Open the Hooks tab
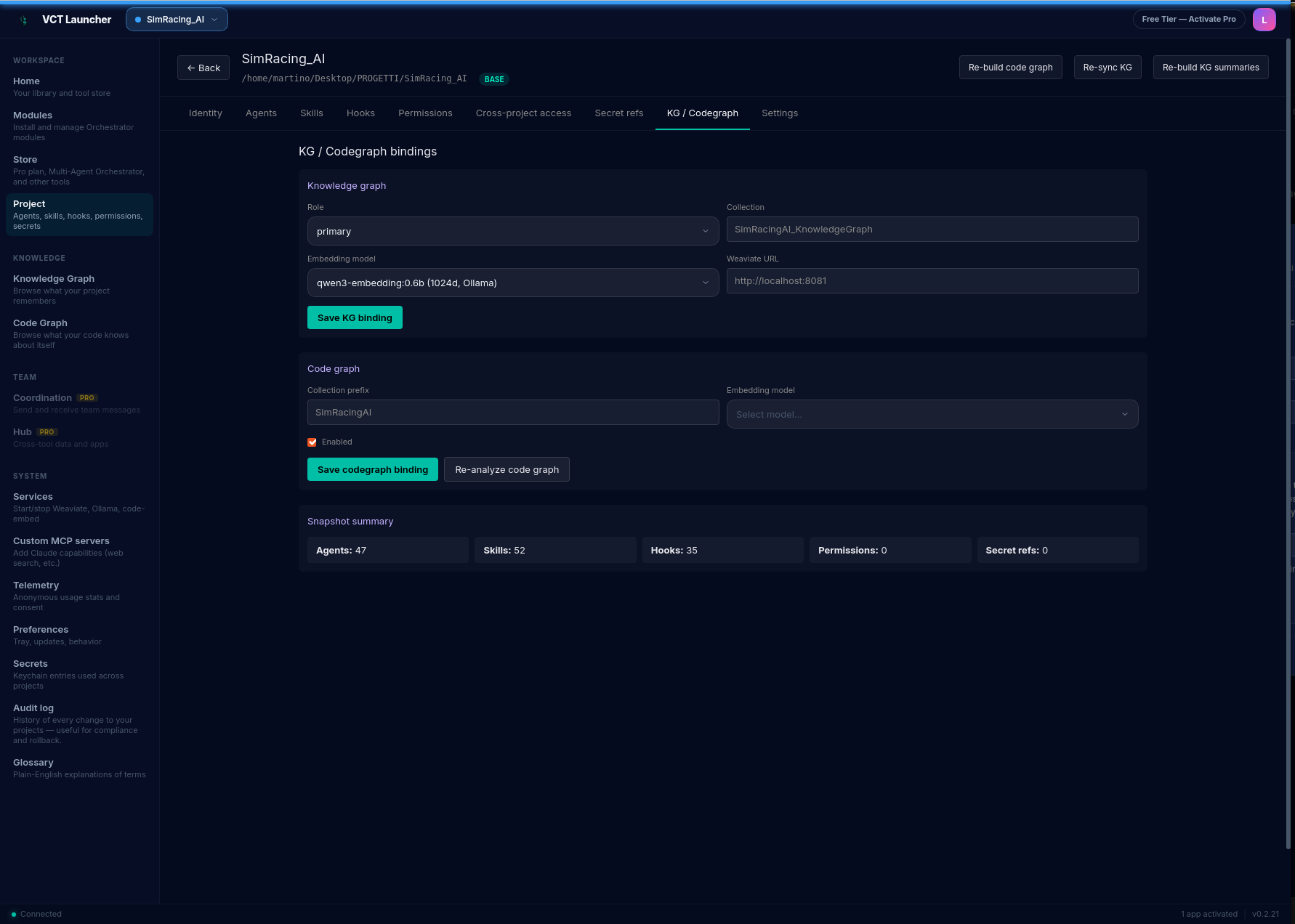The height and width of the screenshot is (924, 1295). pyautogui.click(x=360, y=113)
